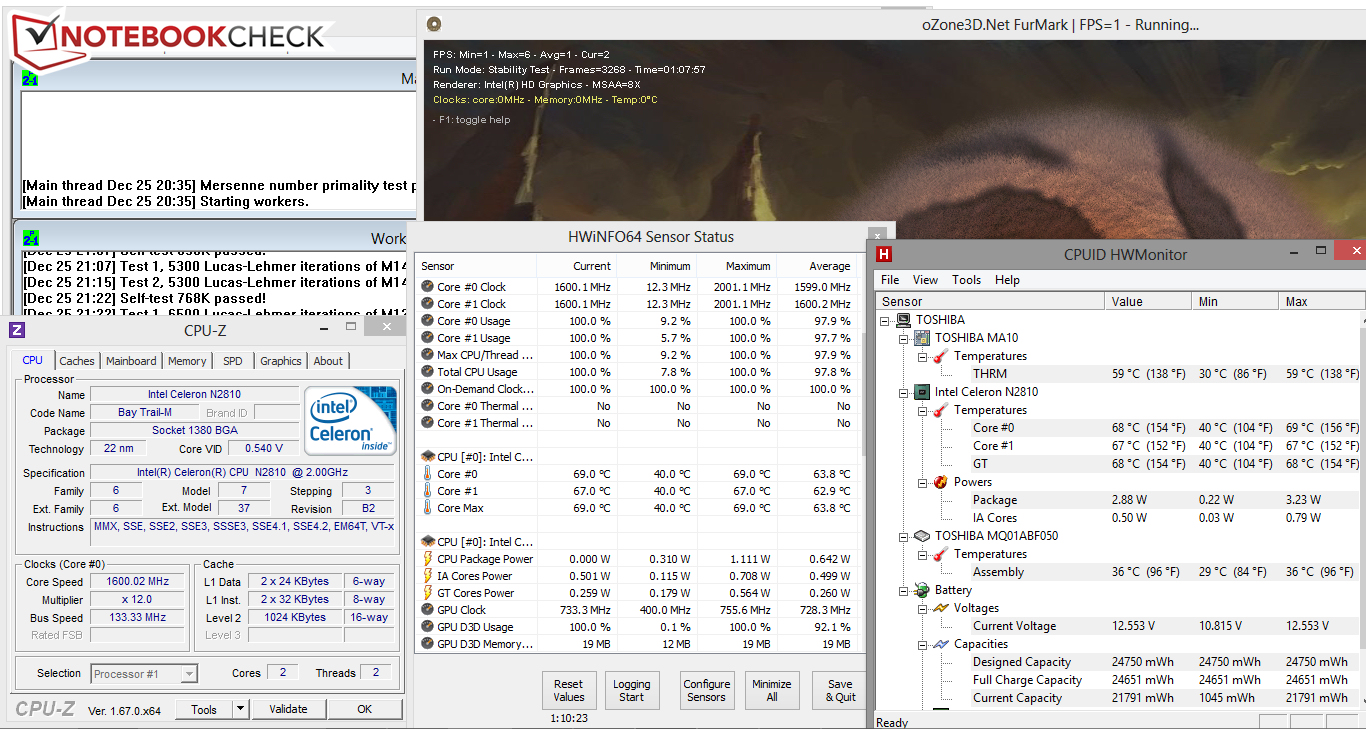1366x729 pixels.
Task: Collapse the Battery node in HWMonitor
Action: [x=904, y=590]
